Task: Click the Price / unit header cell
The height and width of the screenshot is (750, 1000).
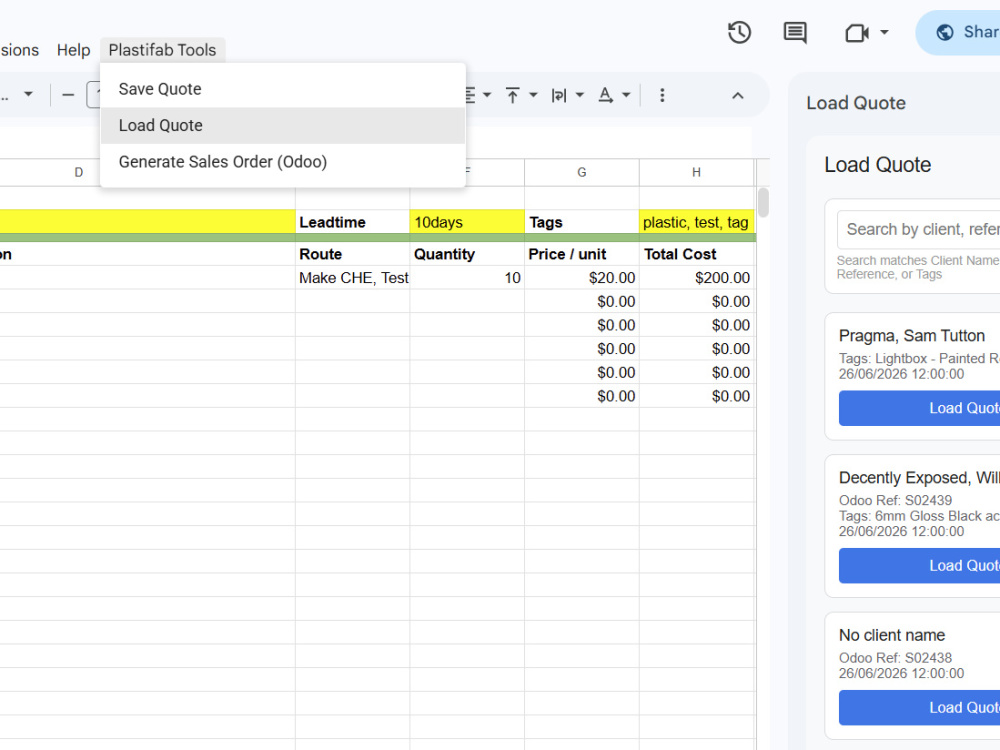Action: click(582, 254)
